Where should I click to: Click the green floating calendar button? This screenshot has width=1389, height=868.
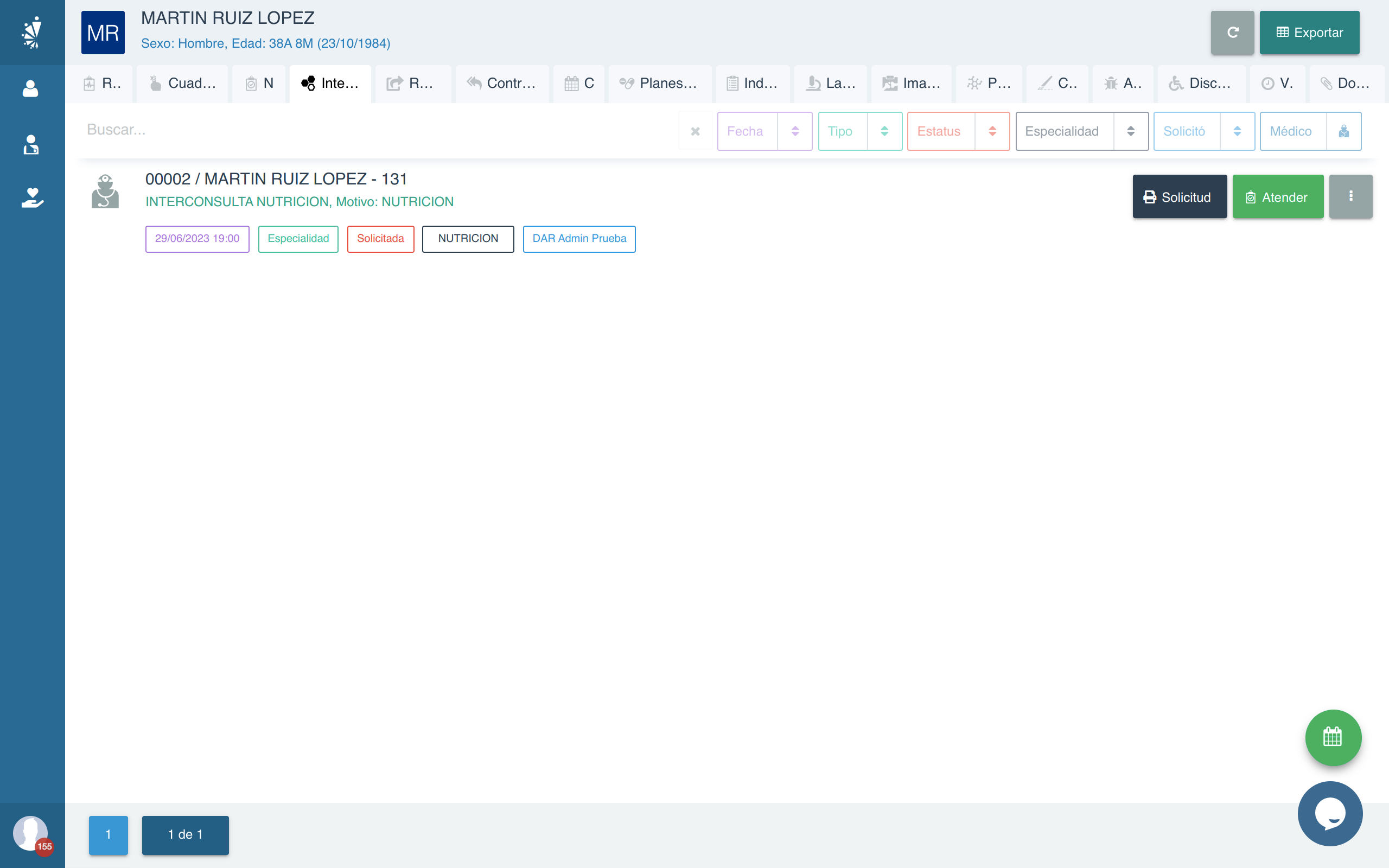click(x=1333, y=737)
